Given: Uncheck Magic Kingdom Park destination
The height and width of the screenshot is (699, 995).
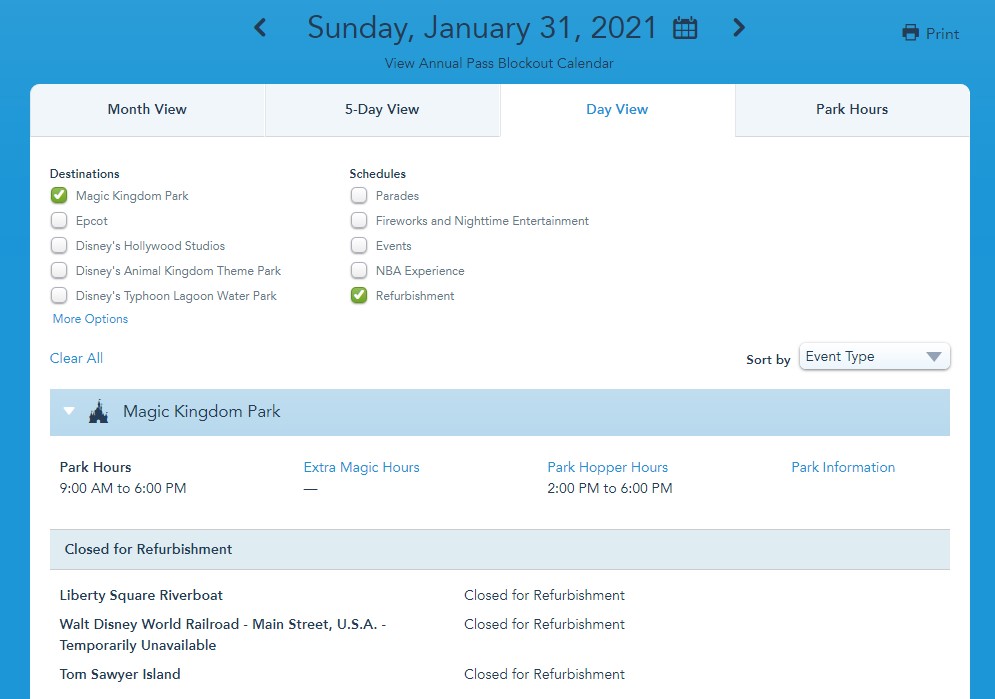Looking at the screenshot, I should tap(59, 196).
